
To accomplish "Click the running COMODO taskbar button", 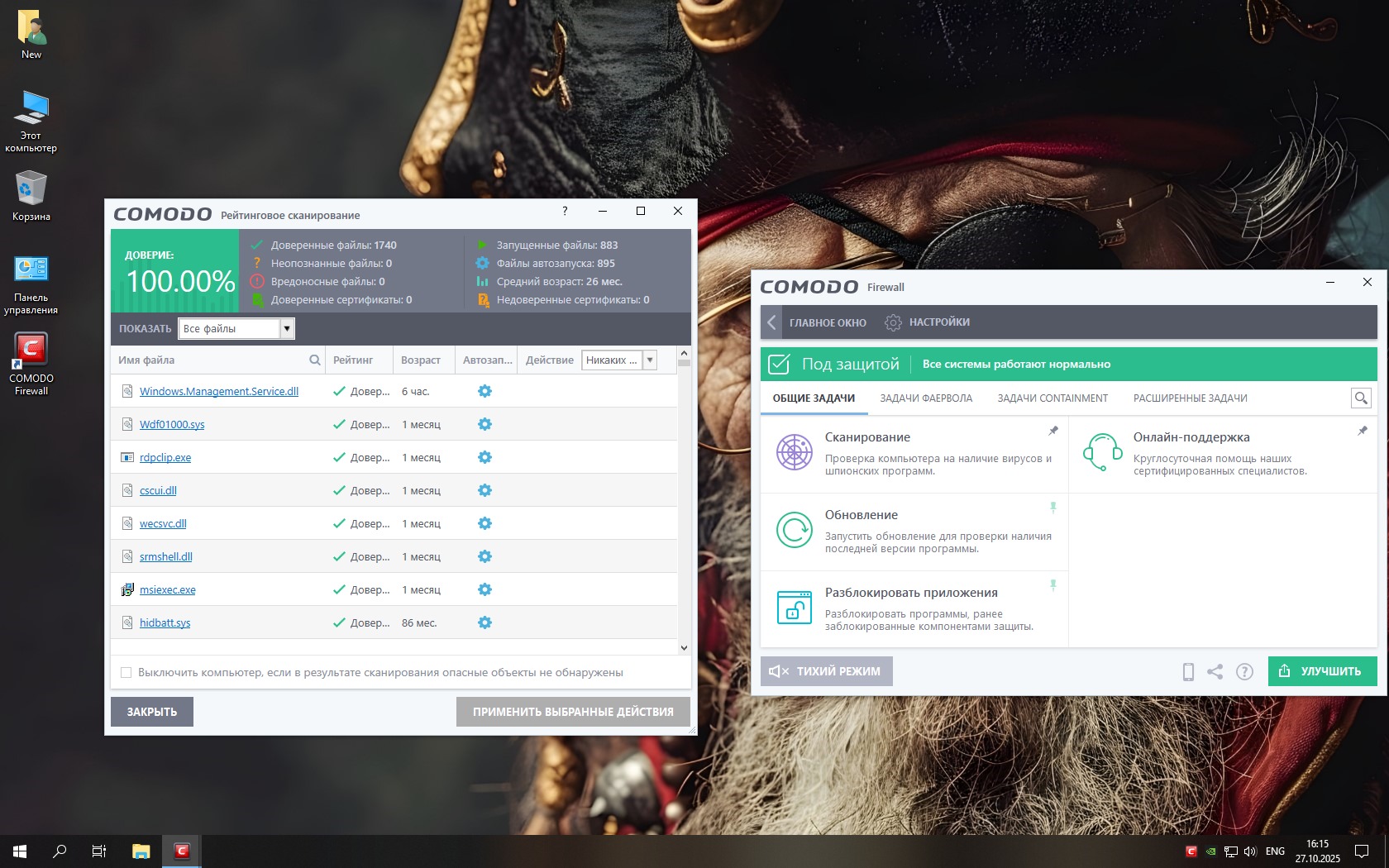I will pyautogui.click(x=182, y=851).
